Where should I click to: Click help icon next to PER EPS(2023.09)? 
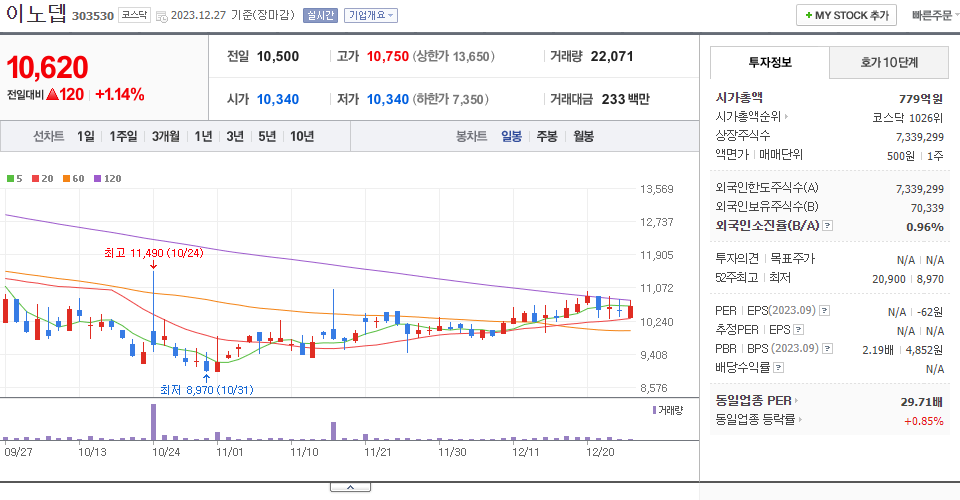pyautogui.click(x=825, y=311)
